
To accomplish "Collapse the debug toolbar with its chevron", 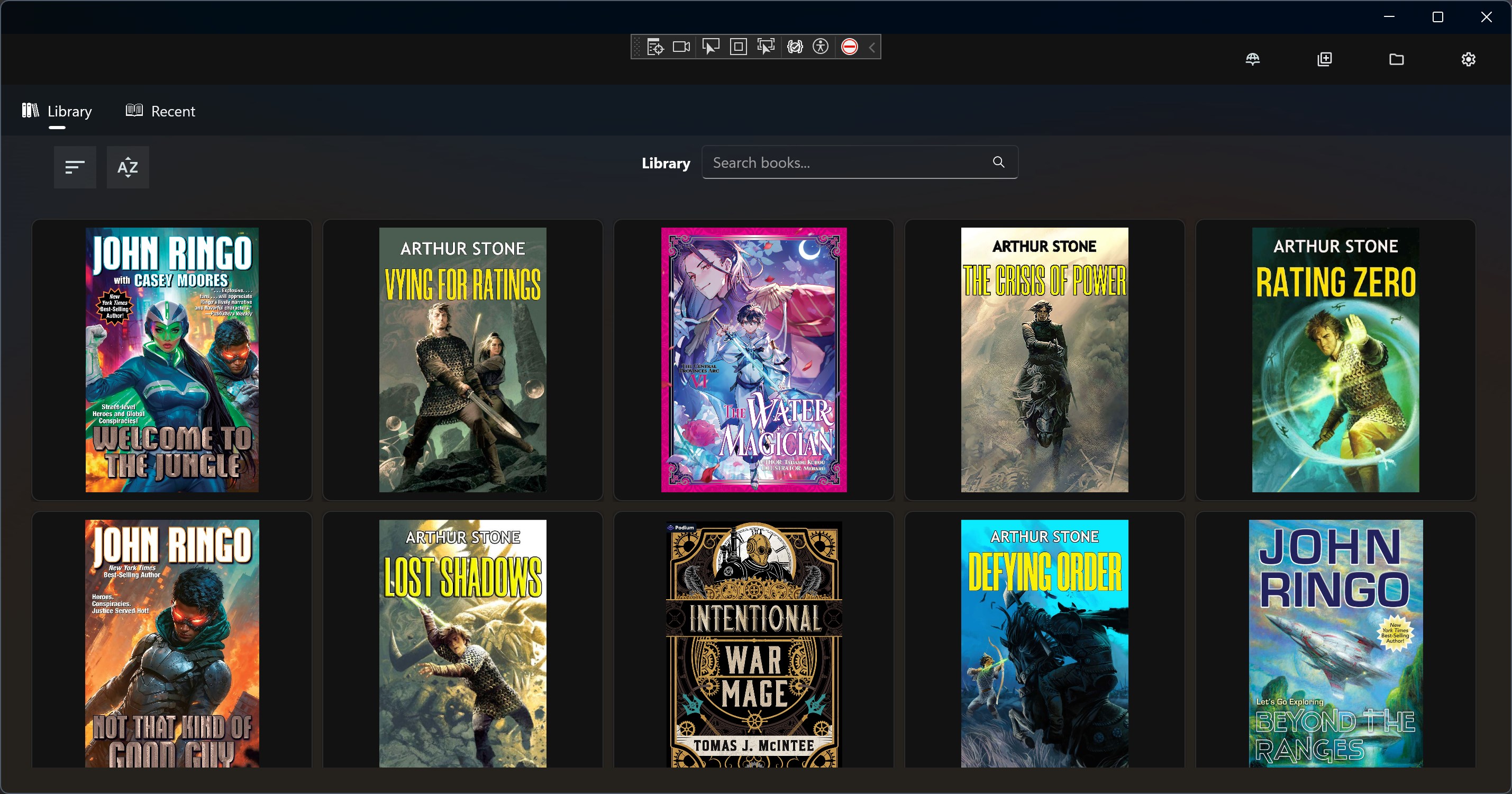I will (x=872, y=47).
